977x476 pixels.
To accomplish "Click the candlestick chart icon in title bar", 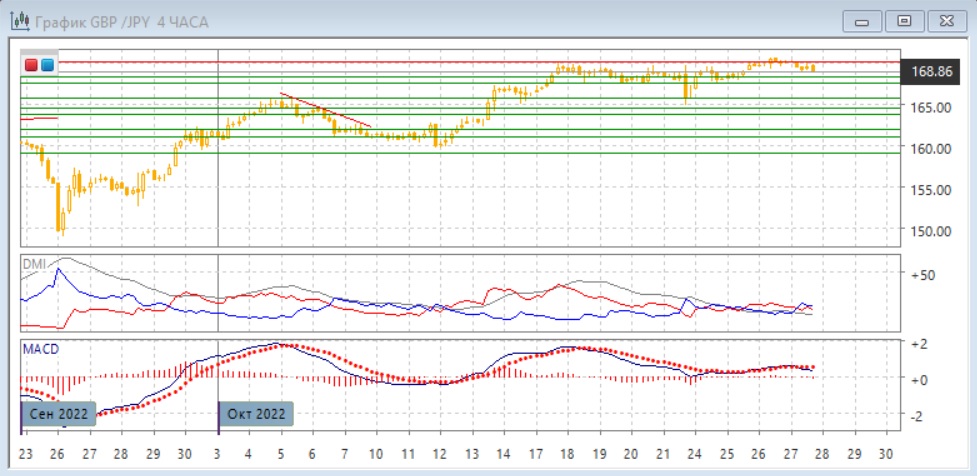I will coord(18,21).
